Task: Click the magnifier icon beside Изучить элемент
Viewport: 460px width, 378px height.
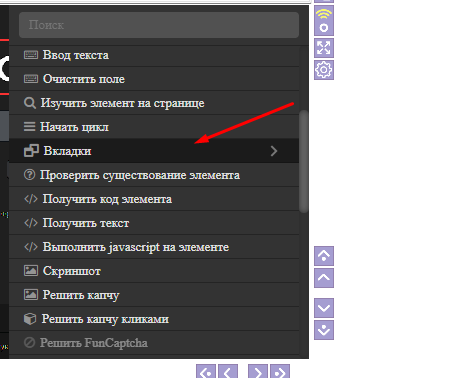Action: 30,103
